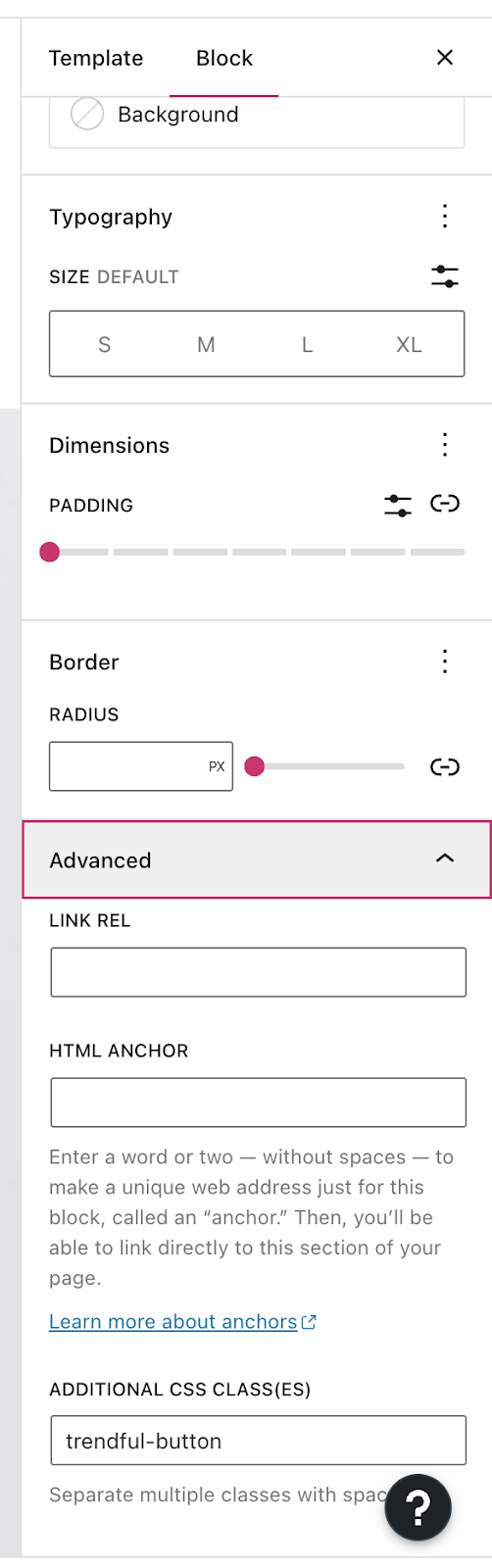Select the XL font size
This screenshot has width=492, height=1568.
(409, 344)
